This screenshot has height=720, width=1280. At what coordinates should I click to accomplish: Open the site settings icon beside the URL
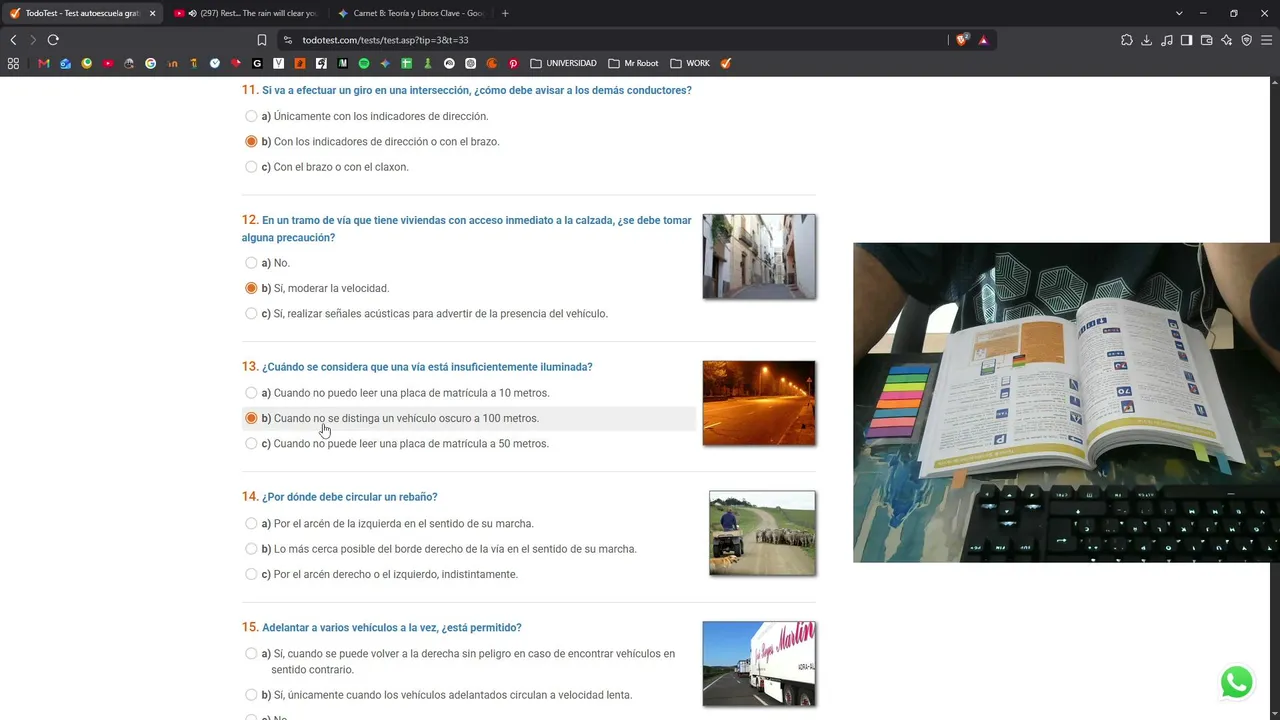[x=288, y=40]
